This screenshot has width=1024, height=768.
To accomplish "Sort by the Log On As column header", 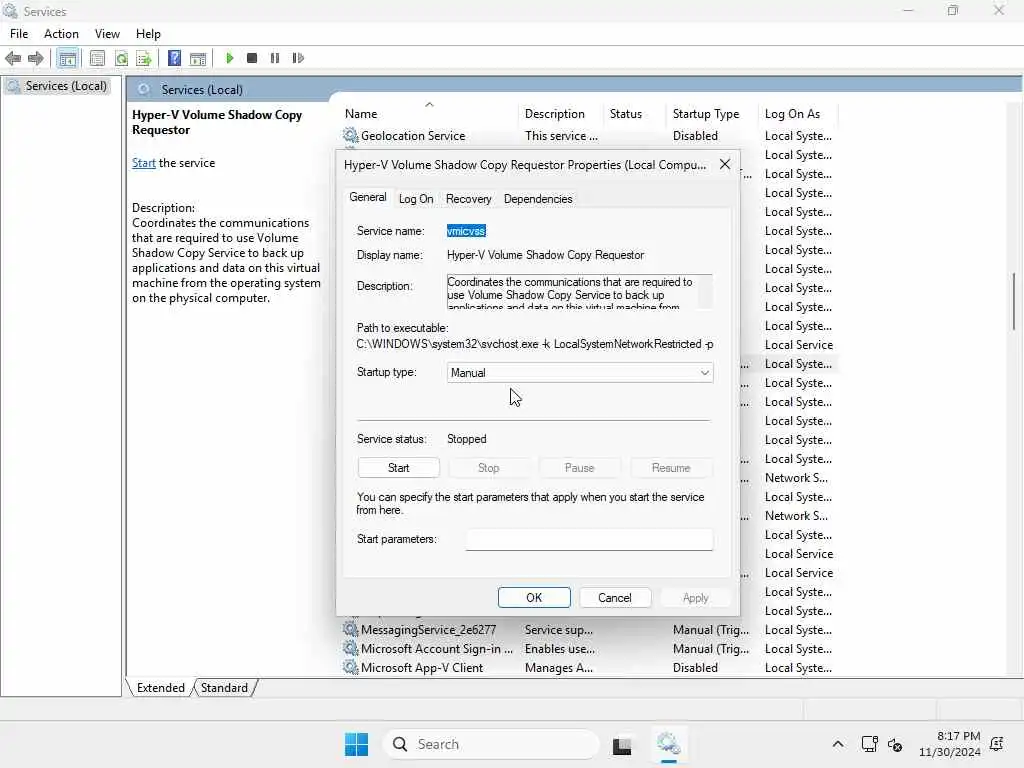I will tap(797, 114).
